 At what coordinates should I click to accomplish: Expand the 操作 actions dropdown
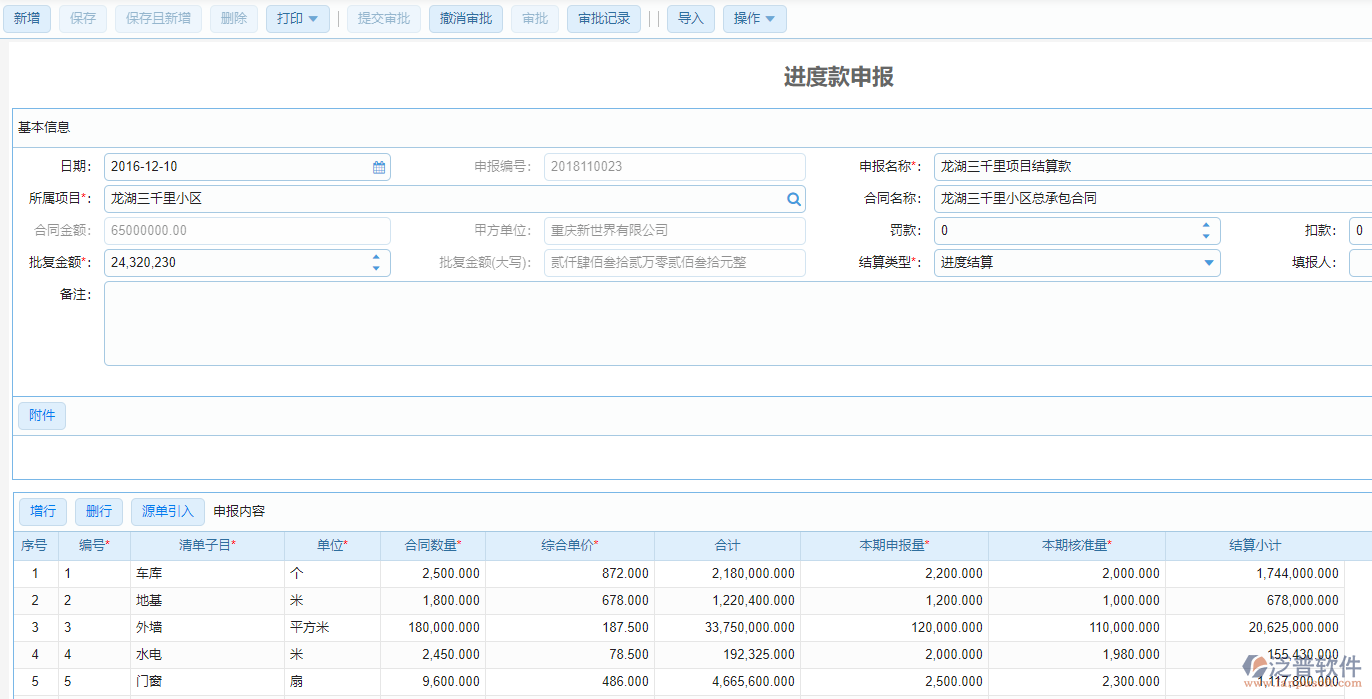[754, 18]
